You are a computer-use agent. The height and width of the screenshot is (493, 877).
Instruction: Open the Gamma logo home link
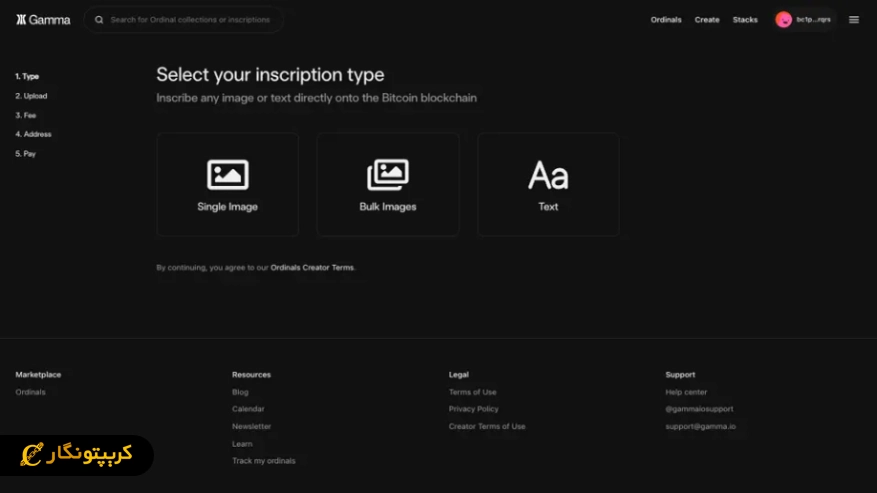tap(43, 20)
